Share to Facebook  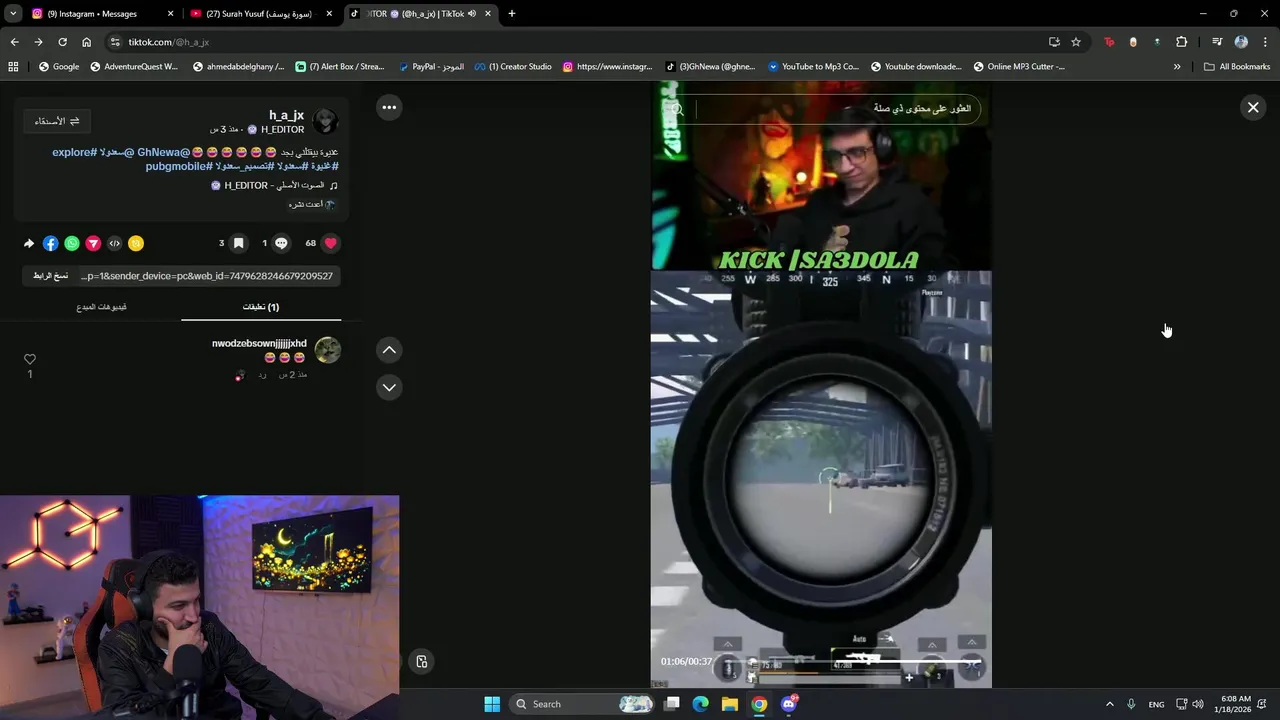click(50, 243)
